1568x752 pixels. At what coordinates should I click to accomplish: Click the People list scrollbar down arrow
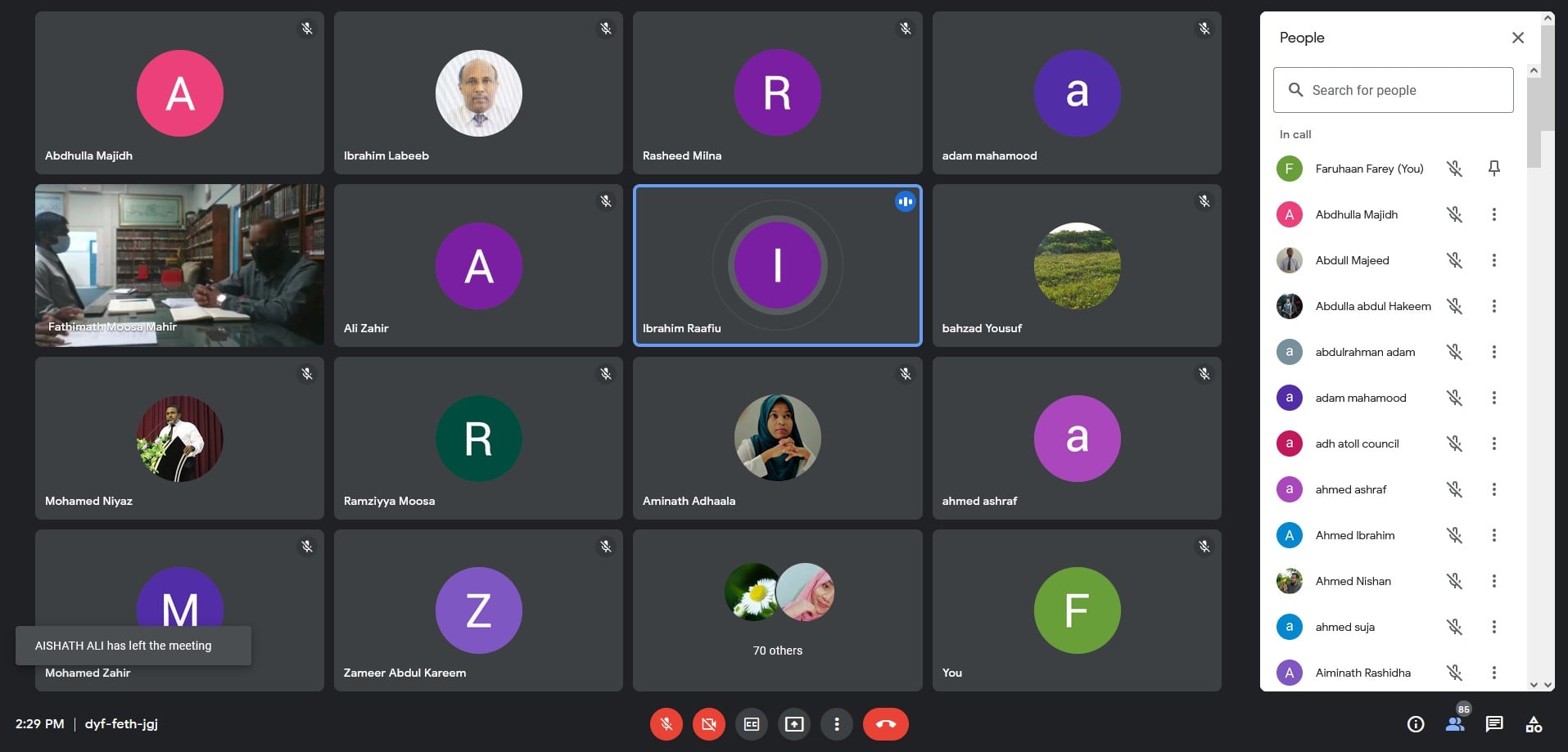tap(1534, 685)
